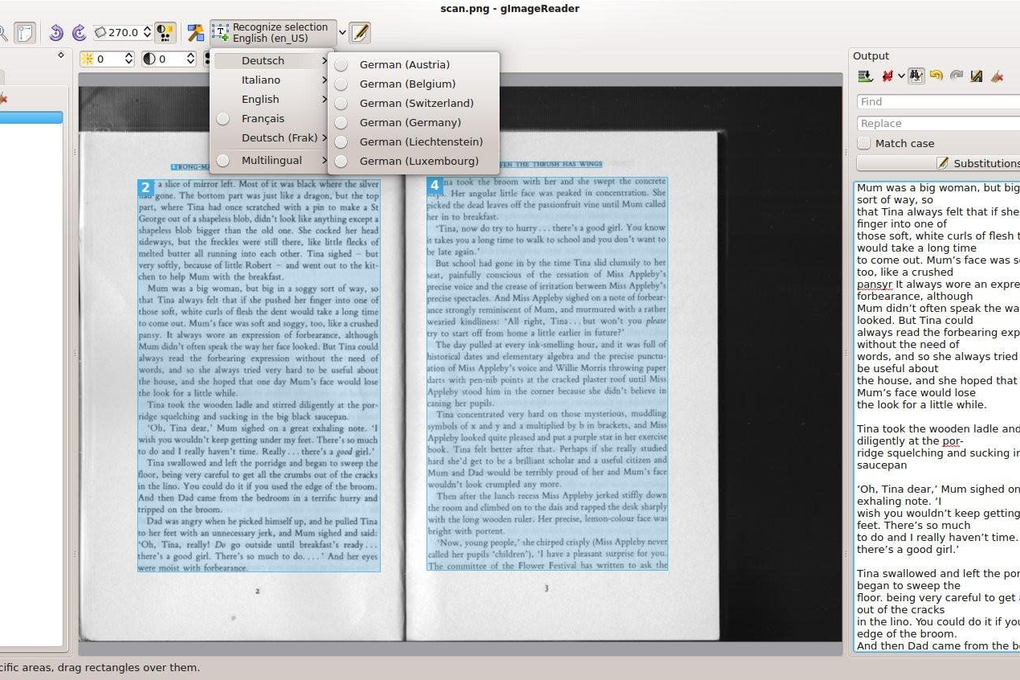
Task: Click Recognize selection button
Action: [273, 33]
